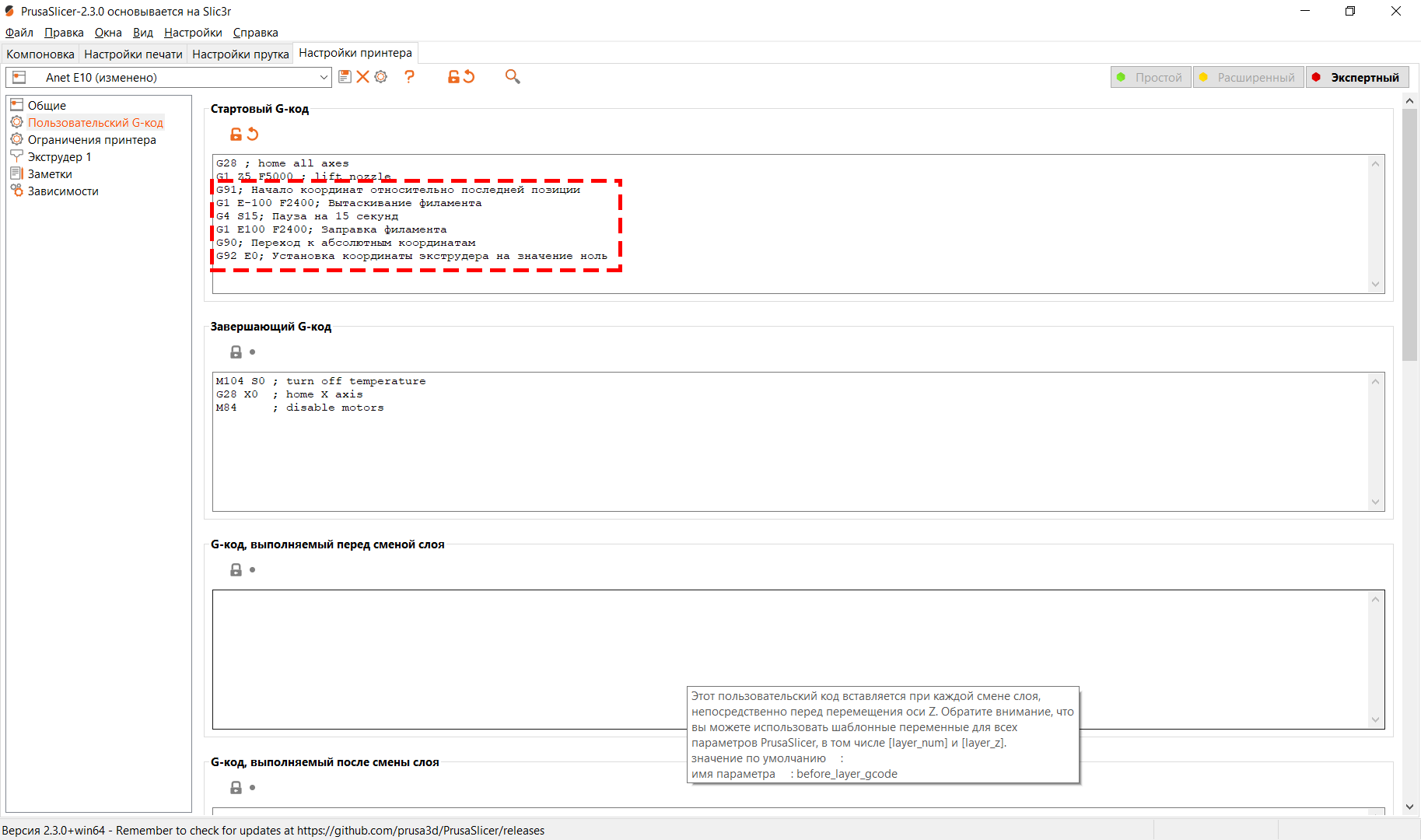Click the down arrow of the main page scrollbar
Screen dimensions: 1421x840
tap(1409, 807)
